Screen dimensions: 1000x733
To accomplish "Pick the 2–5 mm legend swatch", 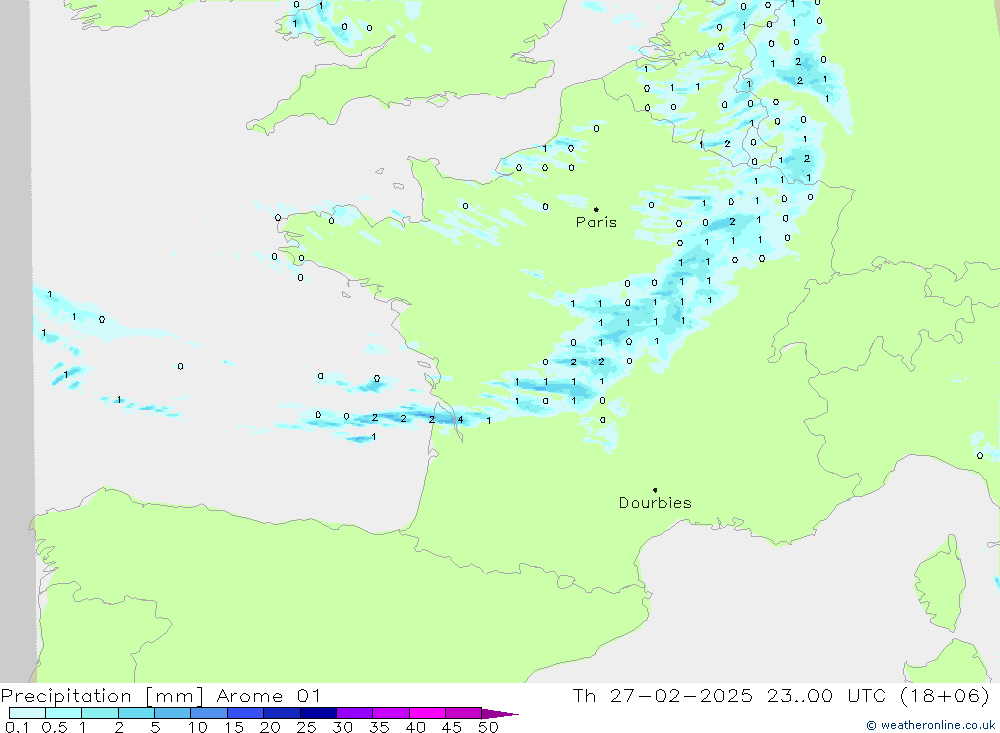I will pos(136,713).
